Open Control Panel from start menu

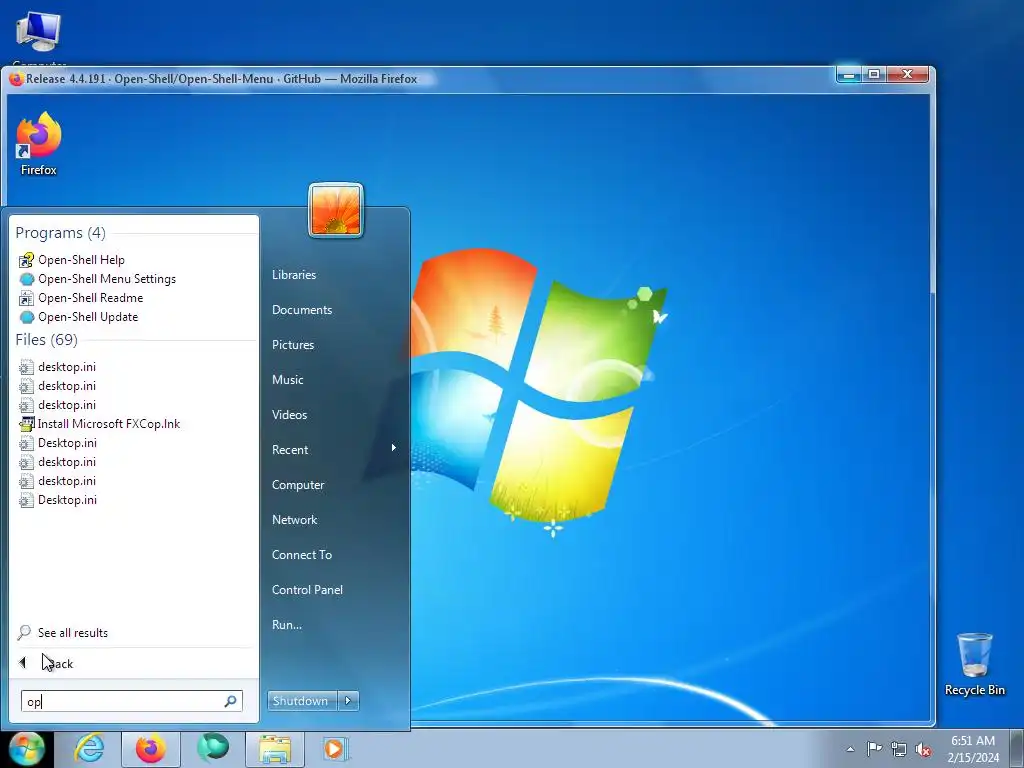(x=307, y=590)
